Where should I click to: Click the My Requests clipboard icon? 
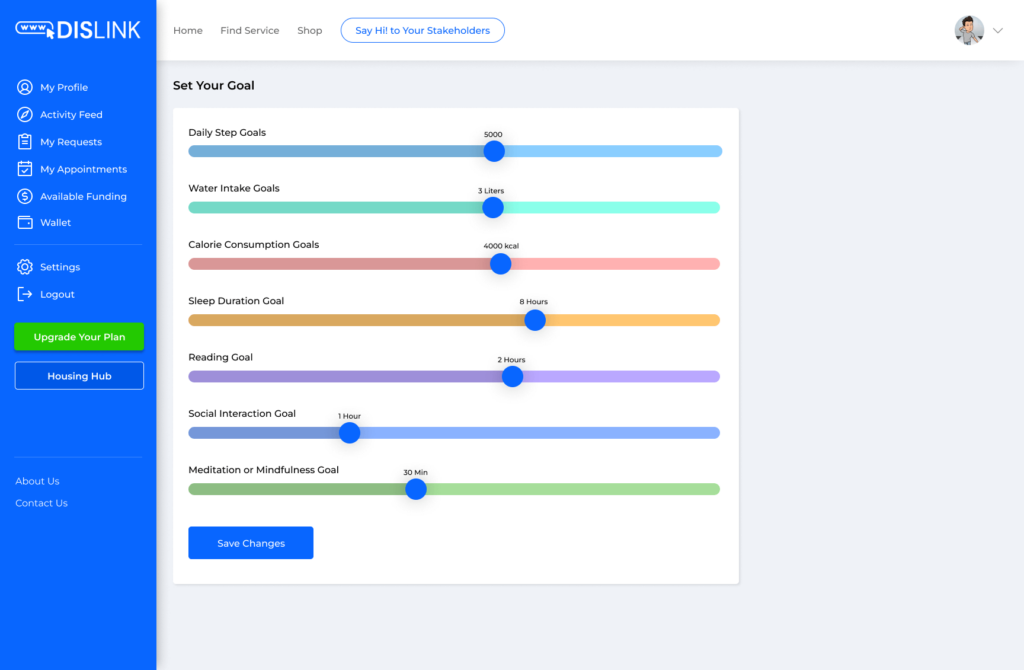[x=25, y=142]
